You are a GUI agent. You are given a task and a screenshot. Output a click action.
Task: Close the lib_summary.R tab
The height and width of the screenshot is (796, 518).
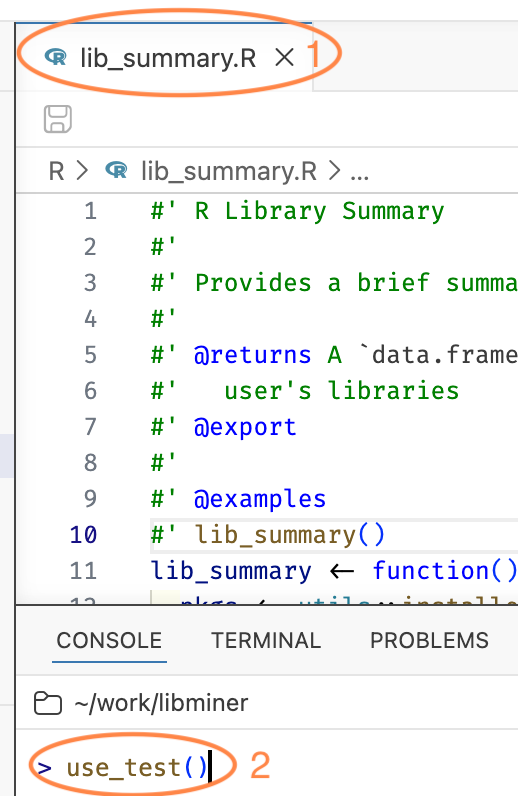[x=284, y=57]
